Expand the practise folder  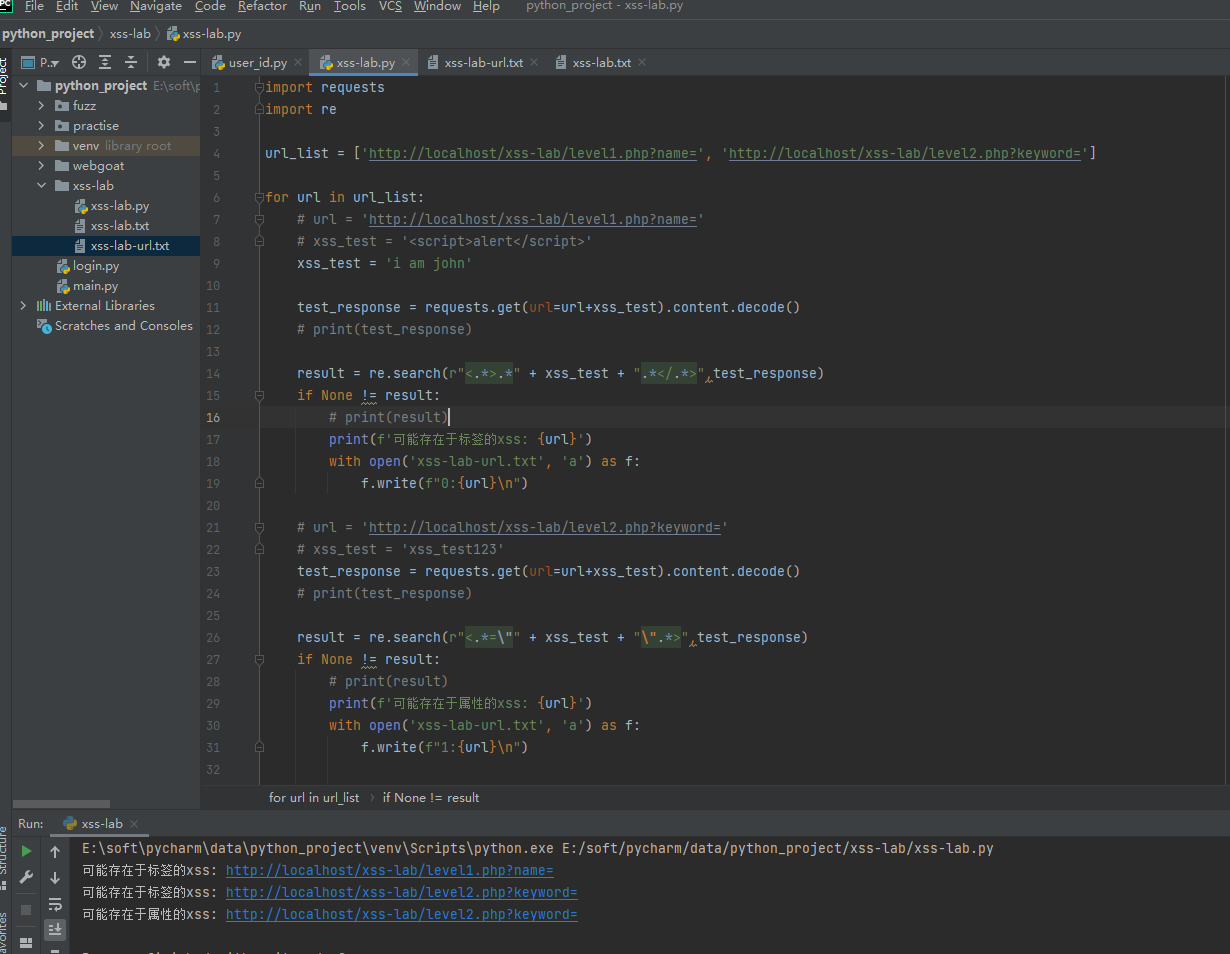coord(41,126)
